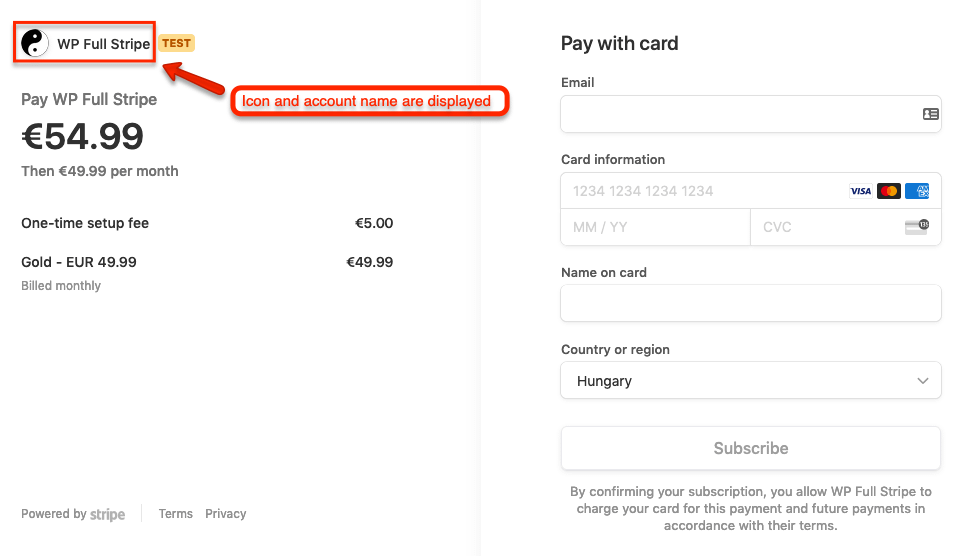Click the email autofill contact card icon
966x556 pixels.
click(930, 114)
